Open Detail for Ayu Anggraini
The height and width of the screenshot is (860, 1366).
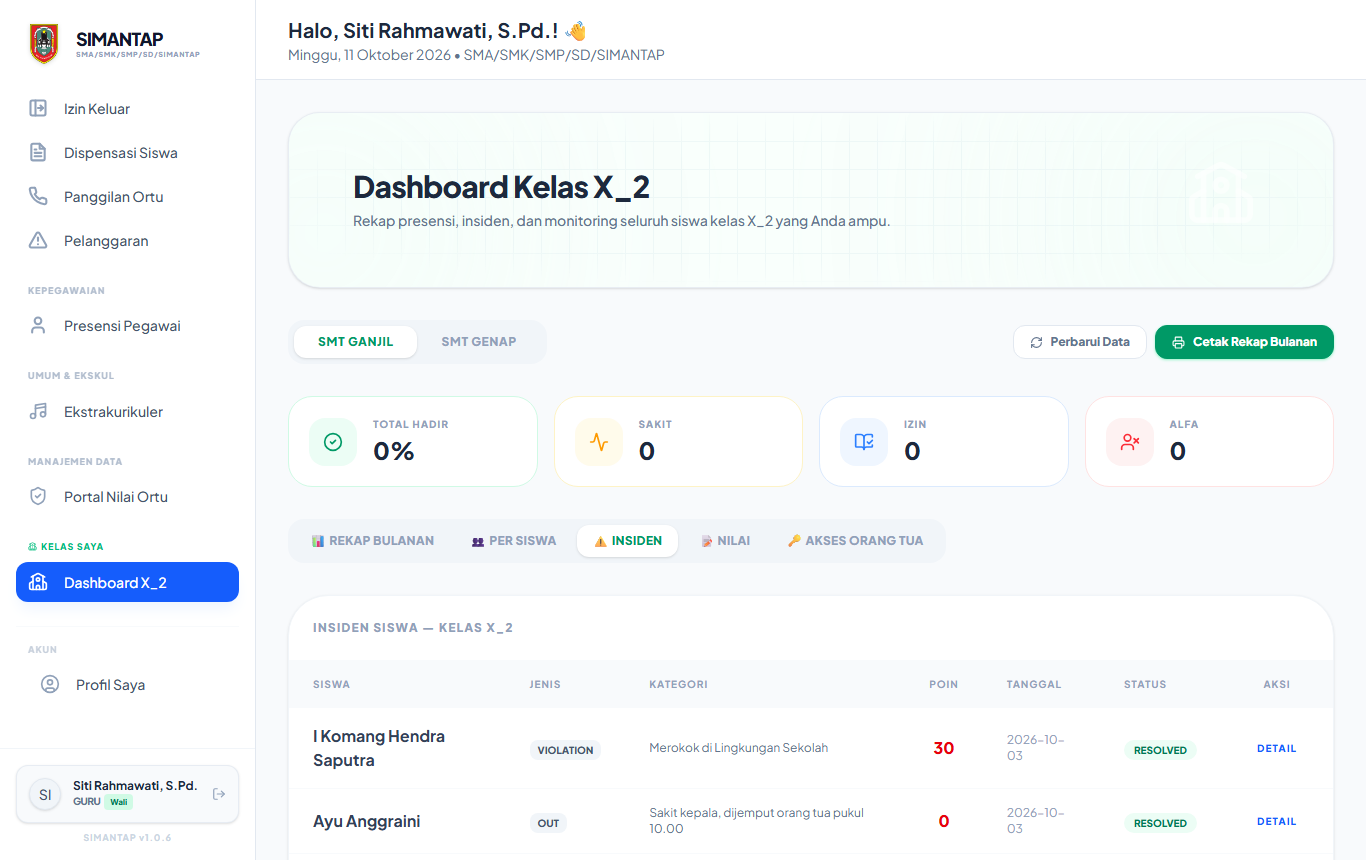(1276, 821)
